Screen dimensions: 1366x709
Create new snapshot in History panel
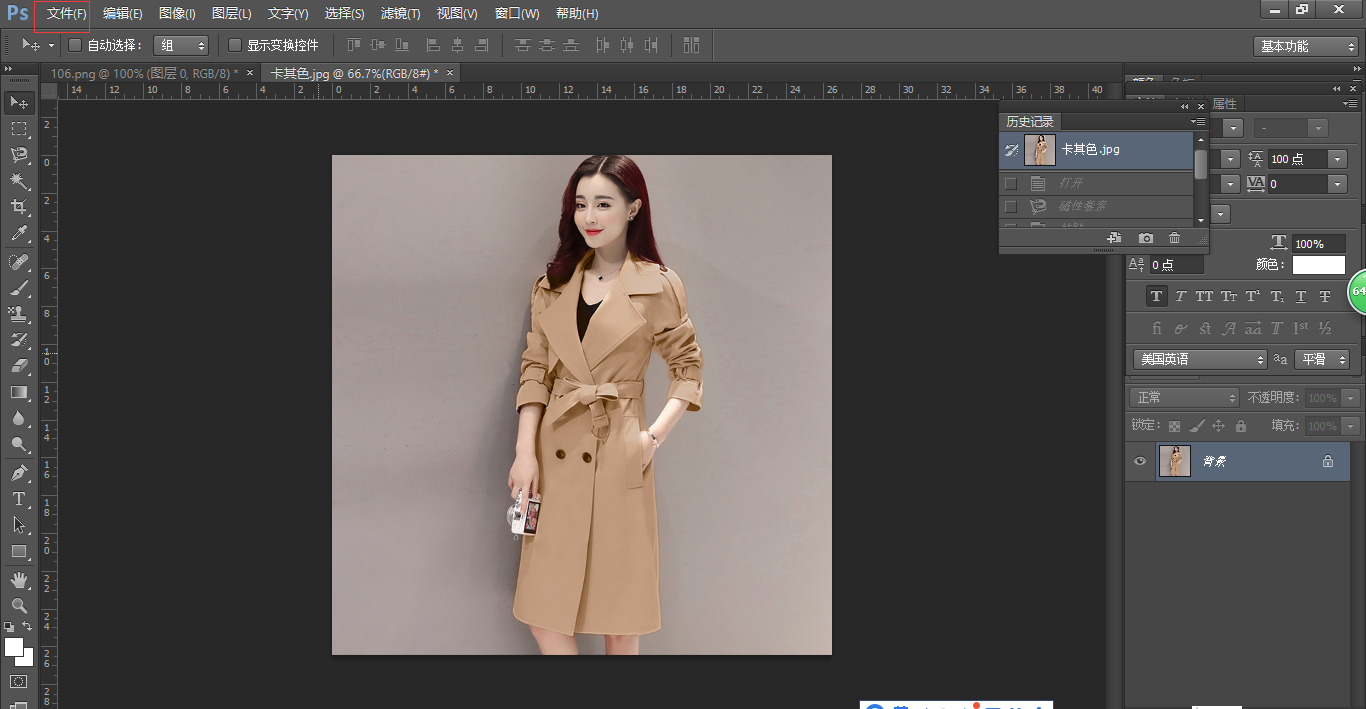(1146, 238)
